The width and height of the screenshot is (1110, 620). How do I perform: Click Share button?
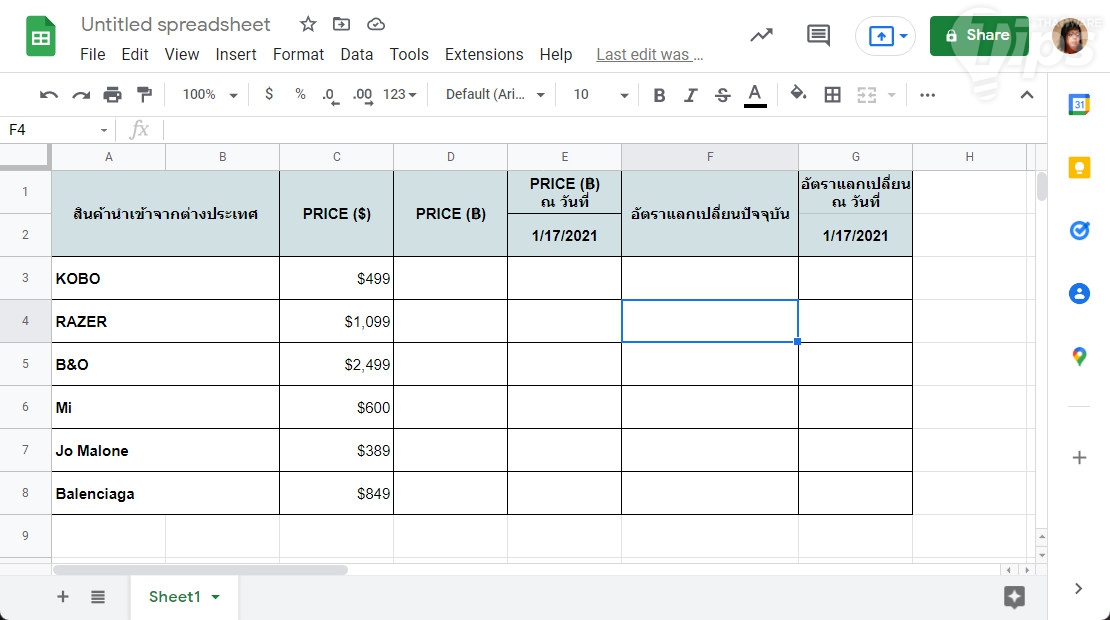coord(979,35)
